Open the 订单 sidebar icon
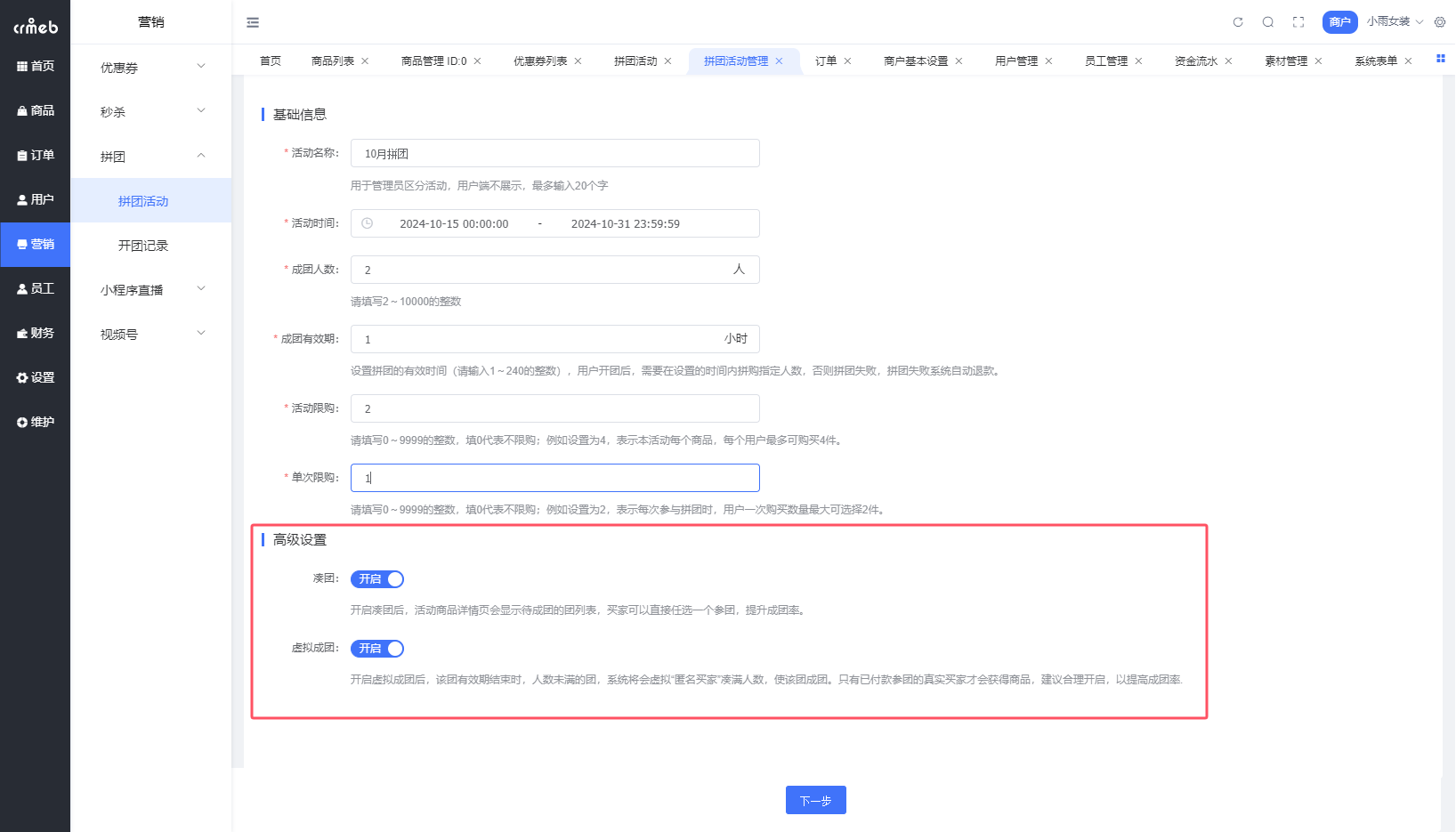This screenshot has height=832, width=1456. tap(36, 155)
